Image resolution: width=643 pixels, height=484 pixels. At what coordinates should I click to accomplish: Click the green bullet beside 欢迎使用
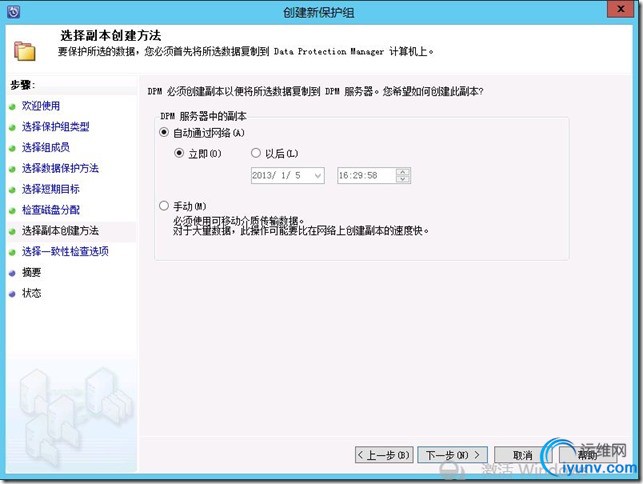click(12, 107)
